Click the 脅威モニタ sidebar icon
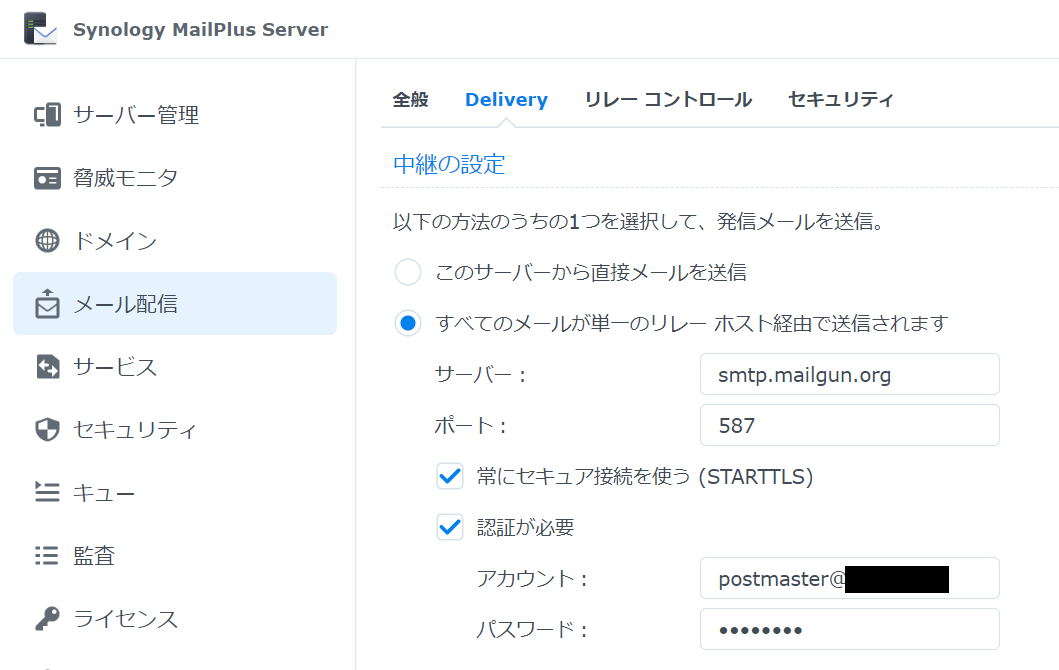This screenshot has height=670, width=1059. pos(47,178)
